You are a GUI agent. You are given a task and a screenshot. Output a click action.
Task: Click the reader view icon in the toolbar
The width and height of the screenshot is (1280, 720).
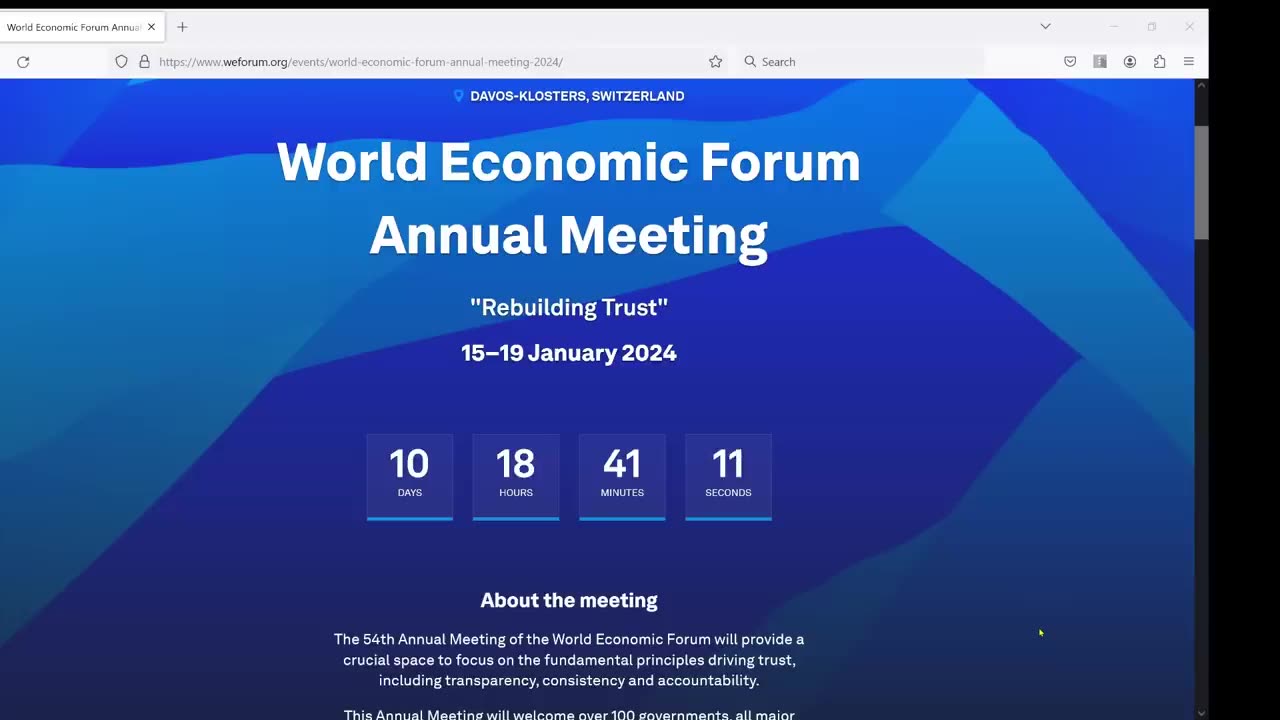tap(1100, 62)
